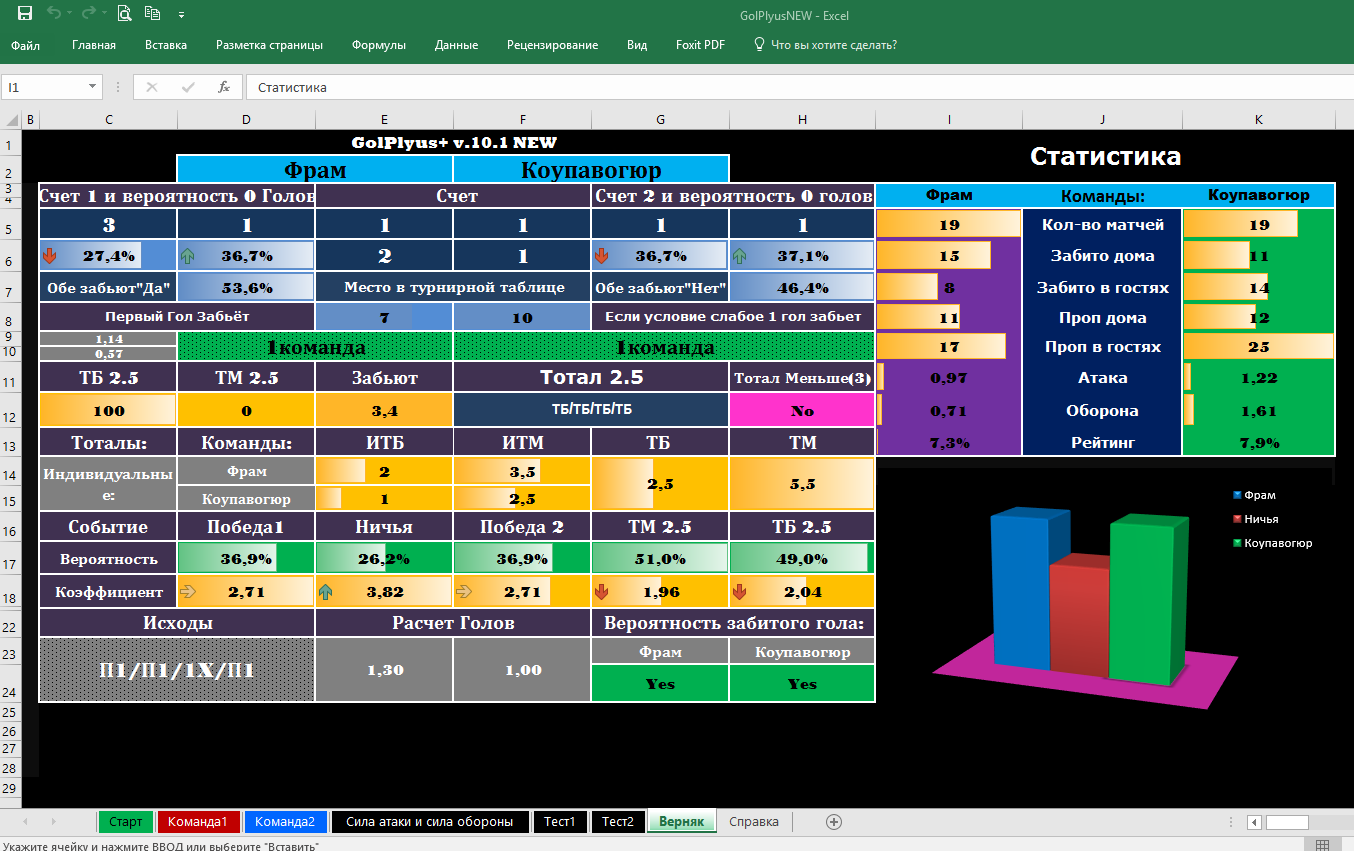Select column I header

[x=949, y=120]
